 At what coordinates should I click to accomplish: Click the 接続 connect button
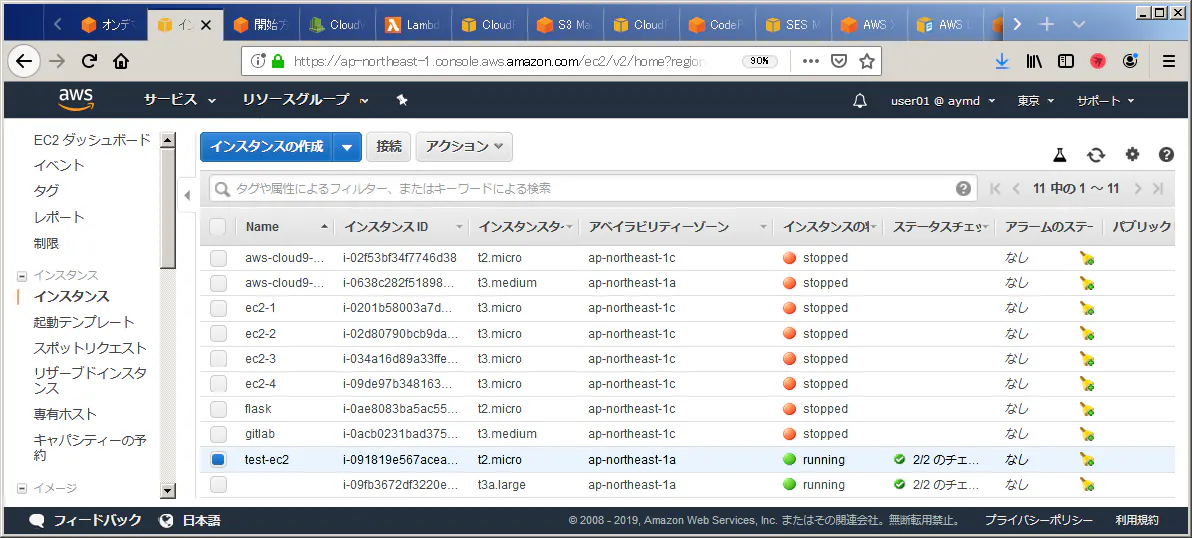pos(388,147)
